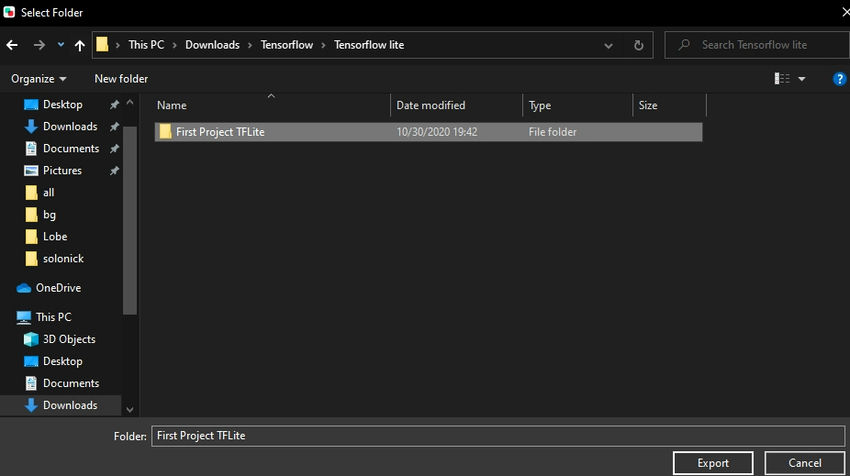Select Tensorflow lite in breadcrumb path
Screen dimensions: 850x476
[369, 45]
